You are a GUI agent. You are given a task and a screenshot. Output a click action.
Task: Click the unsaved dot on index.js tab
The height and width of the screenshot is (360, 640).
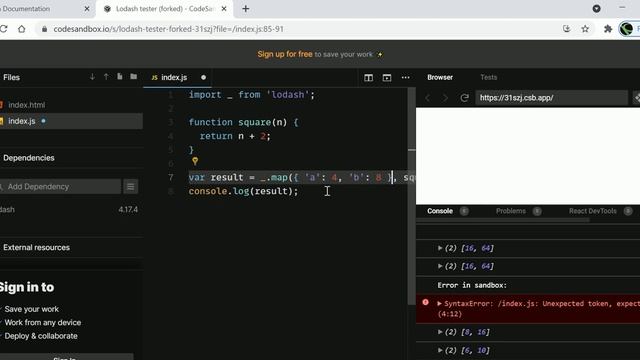tap(203, 78)
